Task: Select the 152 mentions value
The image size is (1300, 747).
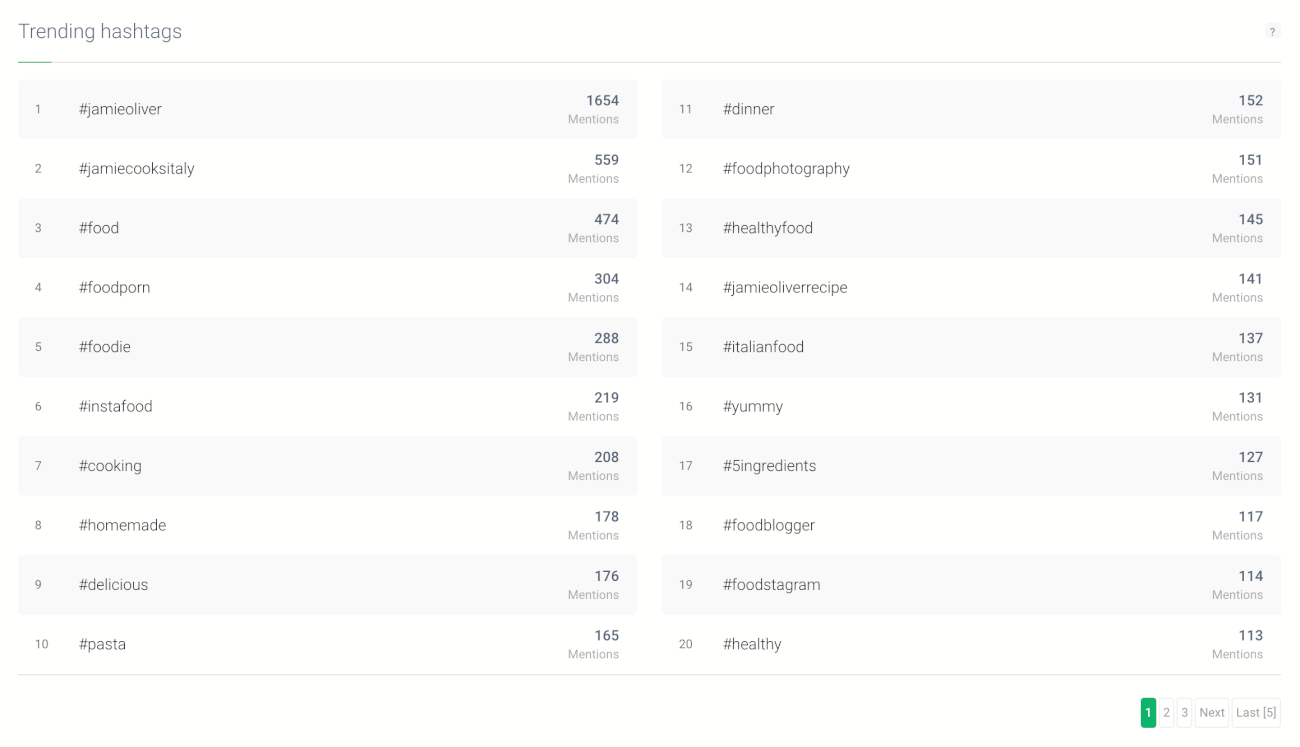Action: point(1250,101)
